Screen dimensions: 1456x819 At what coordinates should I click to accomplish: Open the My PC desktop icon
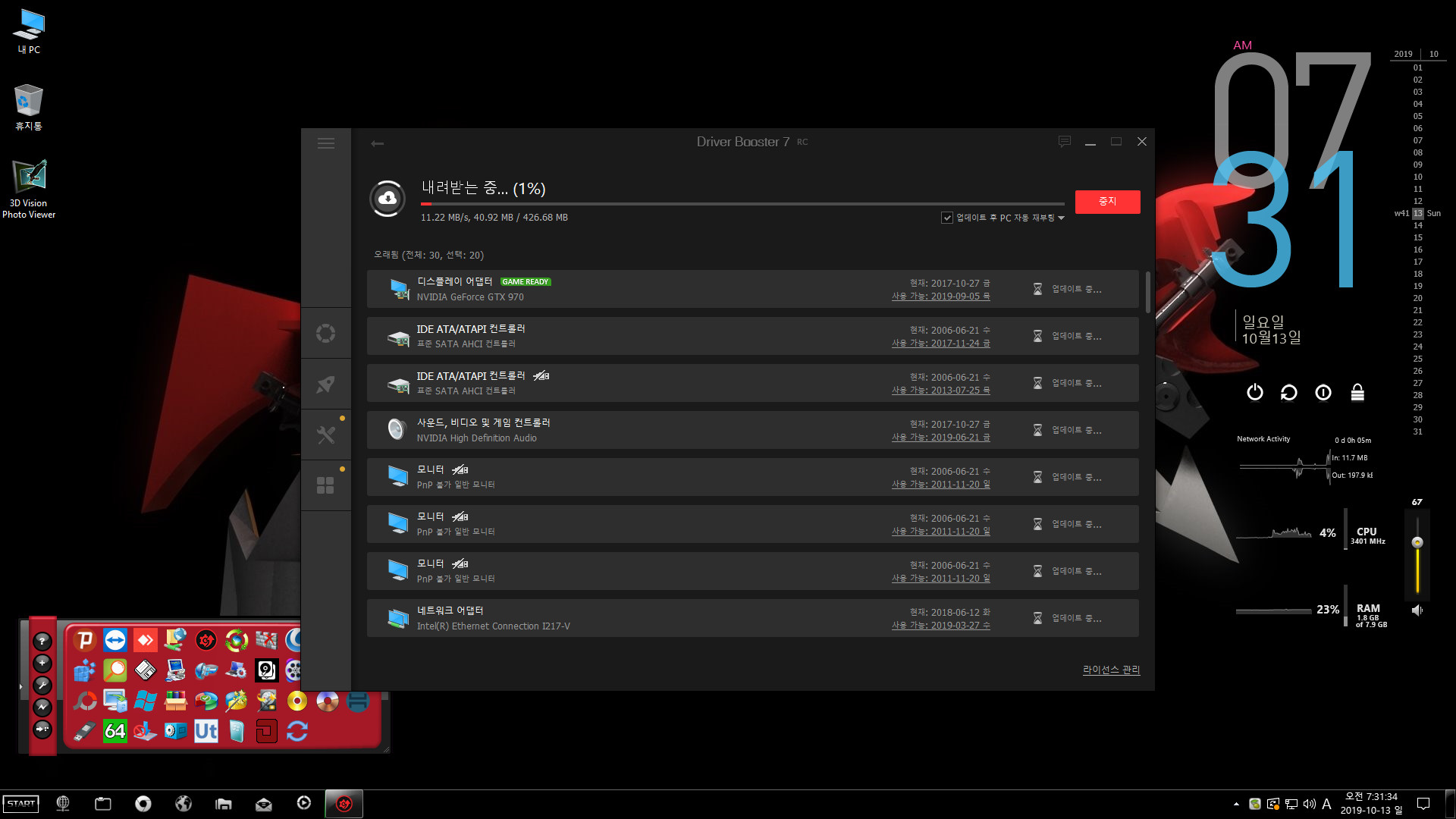[x=29, y=32]
